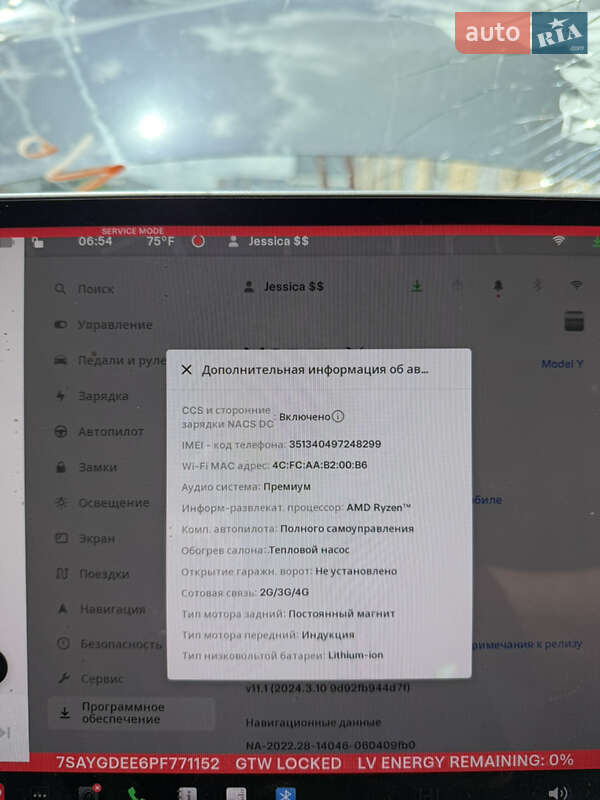Screen dimensions: 600x800
Task: Open the Управление menu
Action: (x=104, y=324)
